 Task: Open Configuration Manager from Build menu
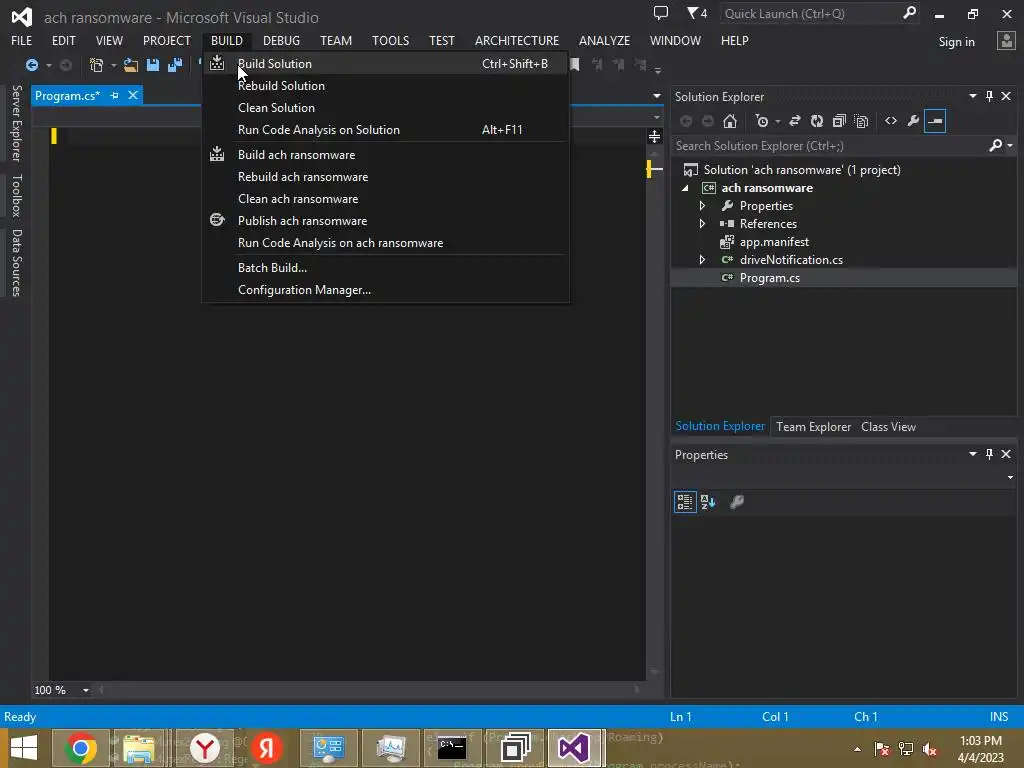click(x=385, y=290)
